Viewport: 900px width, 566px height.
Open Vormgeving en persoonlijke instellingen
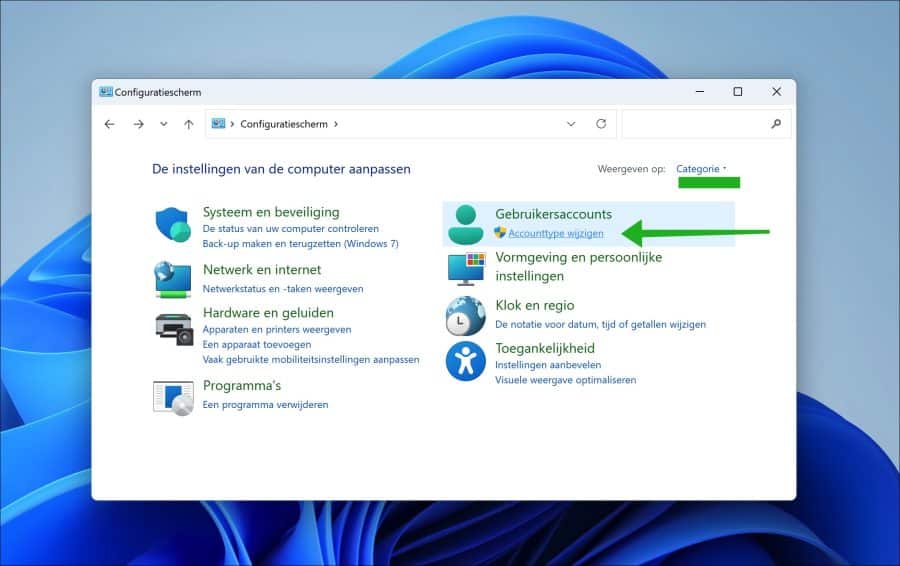(579, 266)
